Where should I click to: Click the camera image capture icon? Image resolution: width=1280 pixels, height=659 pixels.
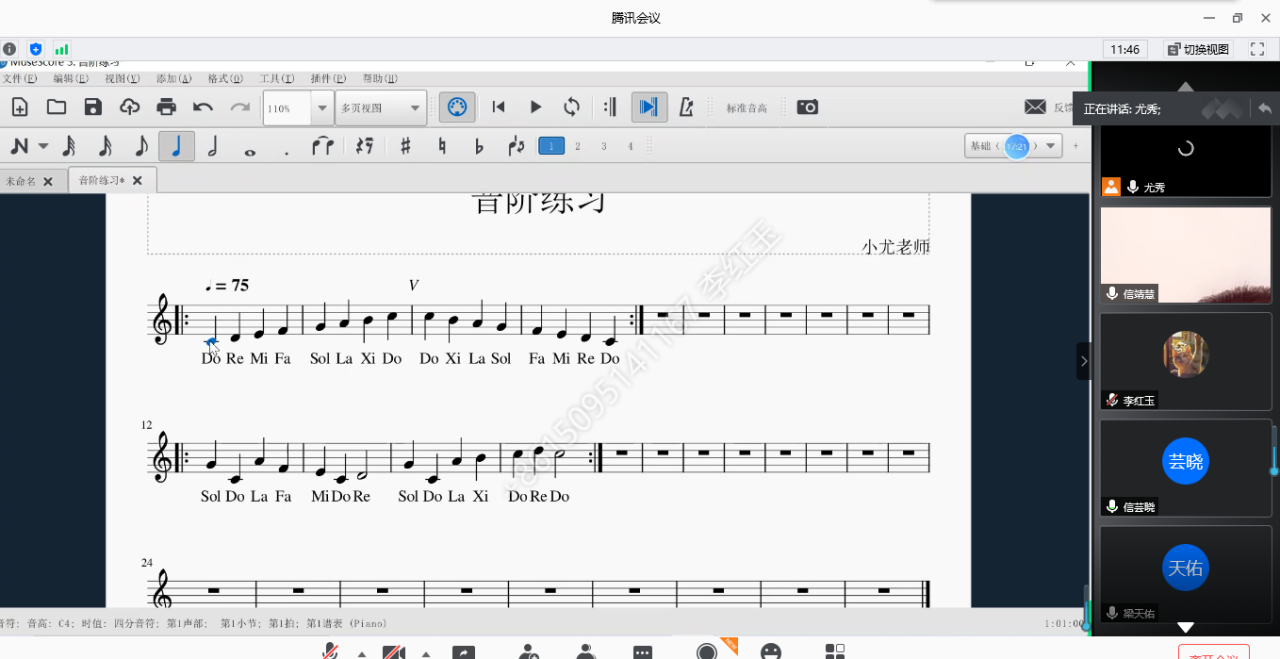pos(807,107)
